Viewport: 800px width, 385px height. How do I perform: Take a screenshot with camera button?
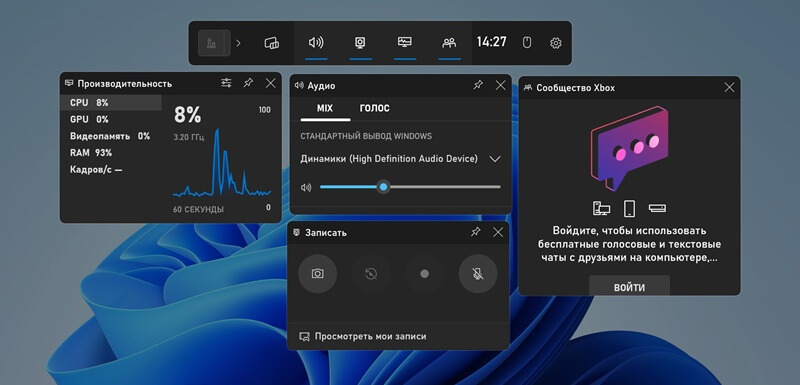click(317, 274)
